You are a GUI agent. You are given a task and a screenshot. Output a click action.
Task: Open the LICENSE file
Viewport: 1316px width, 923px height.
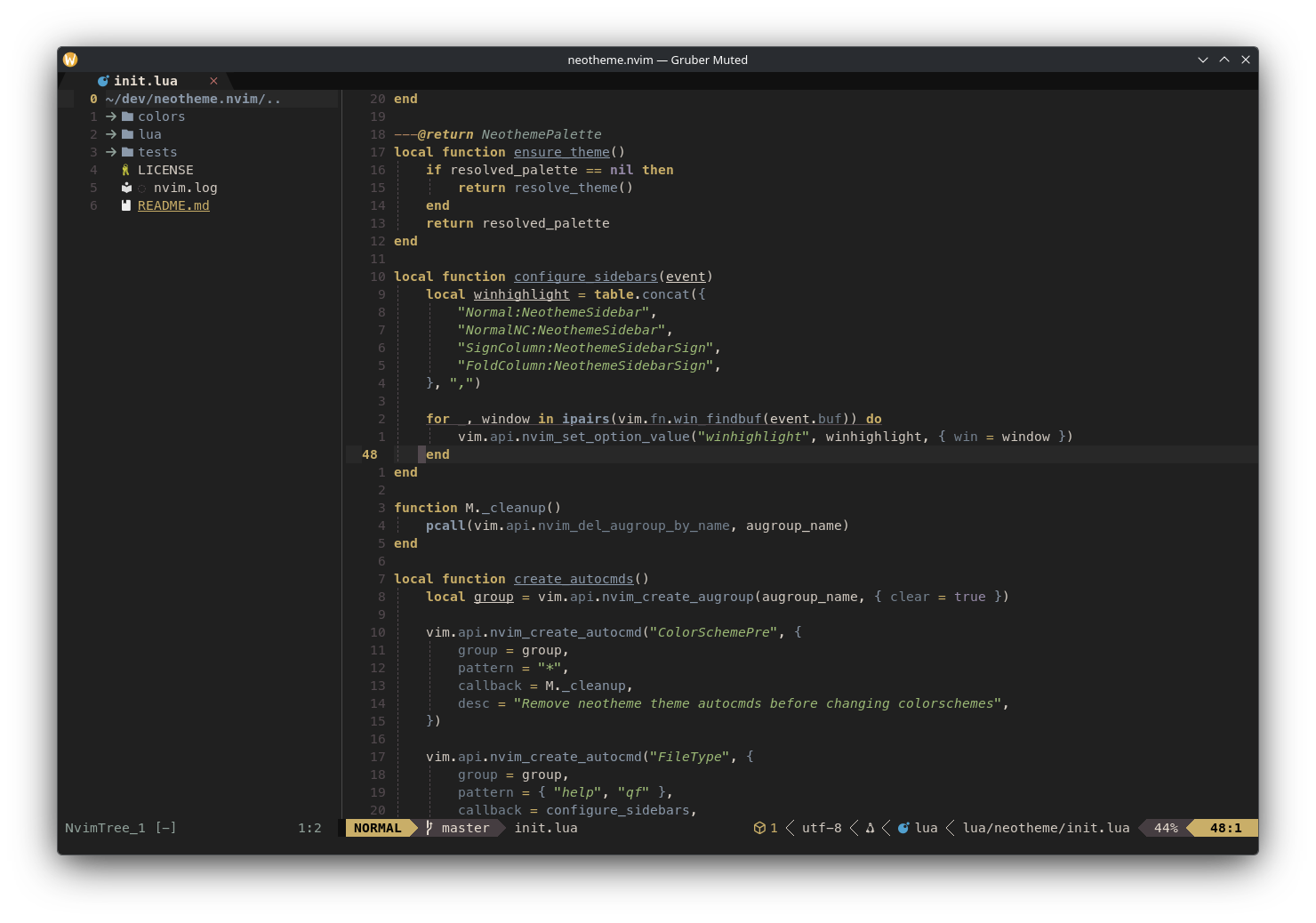[165, 170]
